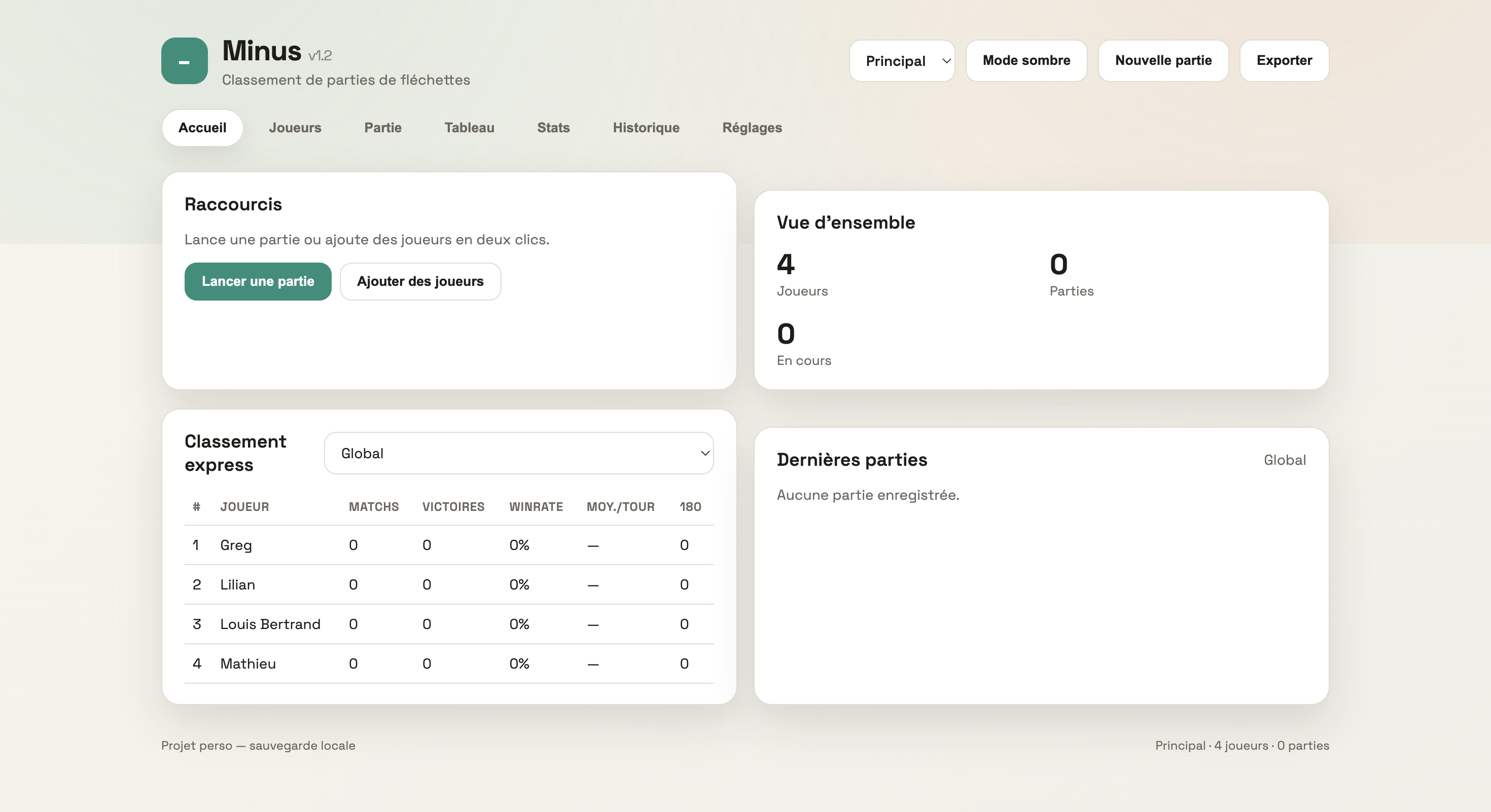Click the 180 column header
Screen dimensions: 1491x812
(x=690, y=507)
